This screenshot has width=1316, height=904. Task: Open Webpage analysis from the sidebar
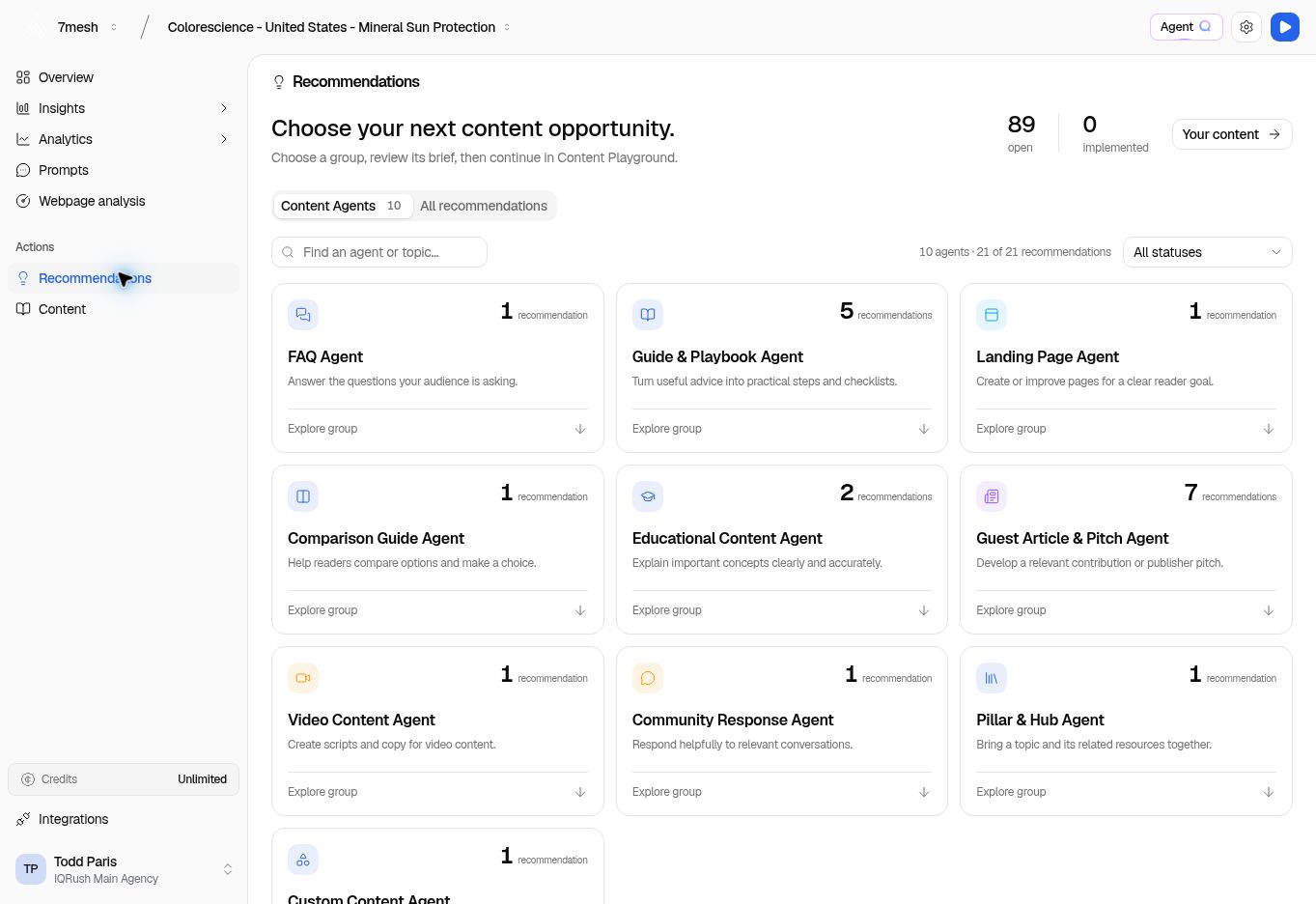coord(124,201)
